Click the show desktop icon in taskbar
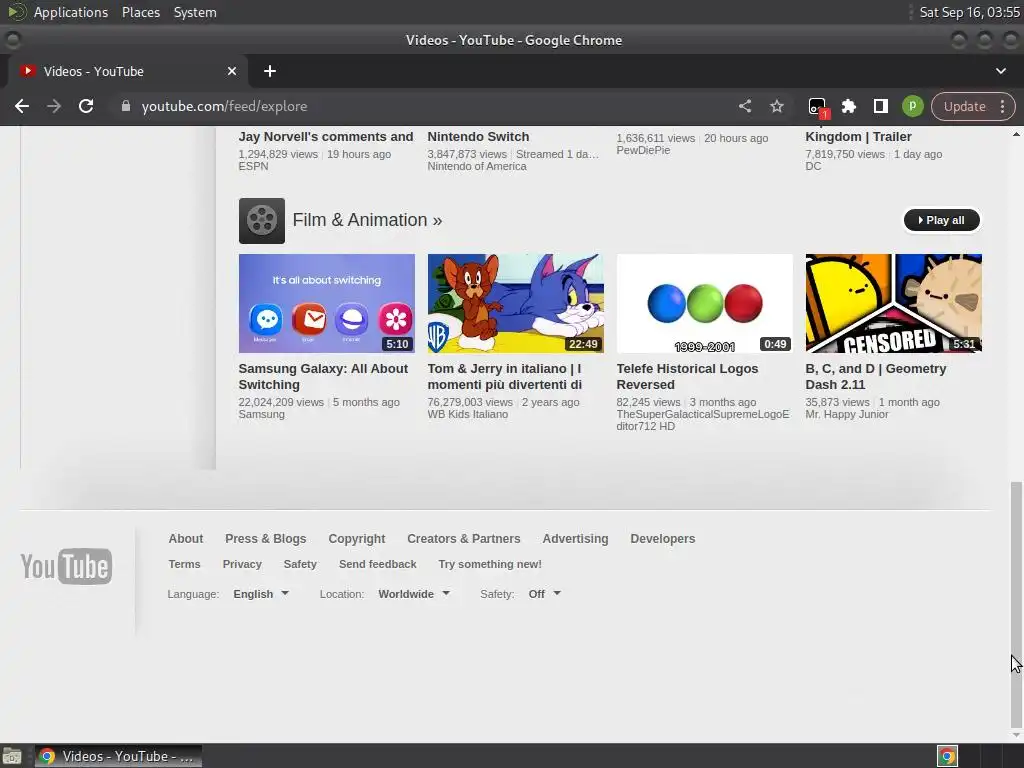1024x768 pixels. click(x=12, y=756)
